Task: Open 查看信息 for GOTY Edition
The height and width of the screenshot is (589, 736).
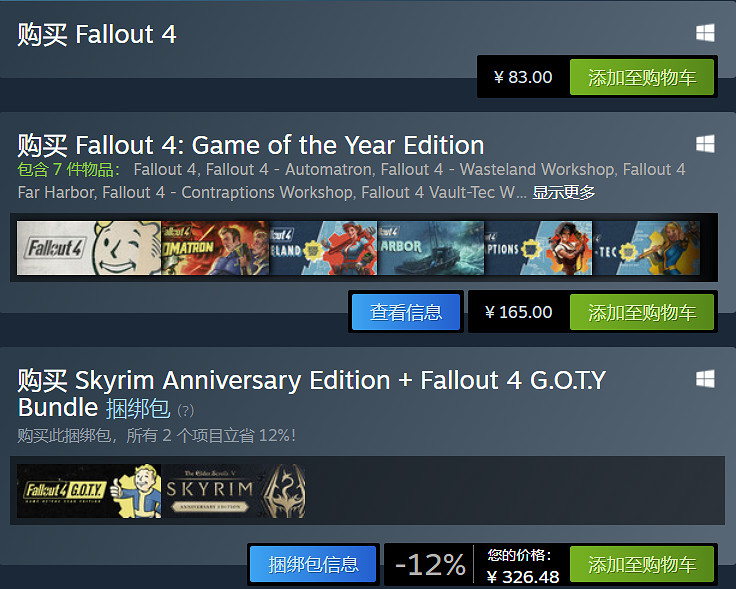Action: pyautogui.click(x=406, y=312)
